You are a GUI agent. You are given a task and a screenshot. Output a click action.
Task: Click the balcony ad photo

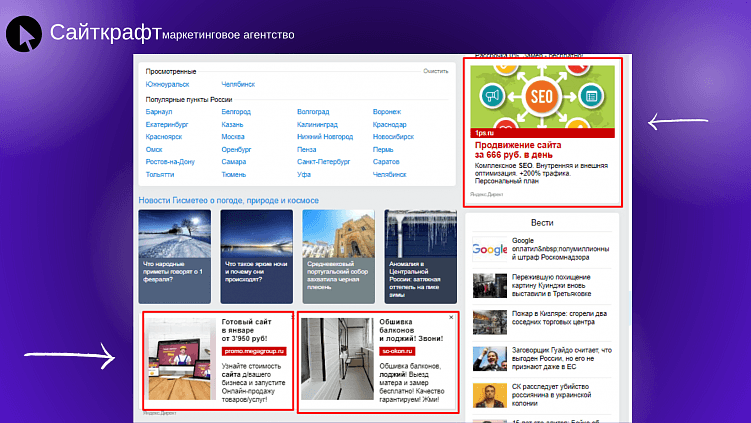point(337,359)
